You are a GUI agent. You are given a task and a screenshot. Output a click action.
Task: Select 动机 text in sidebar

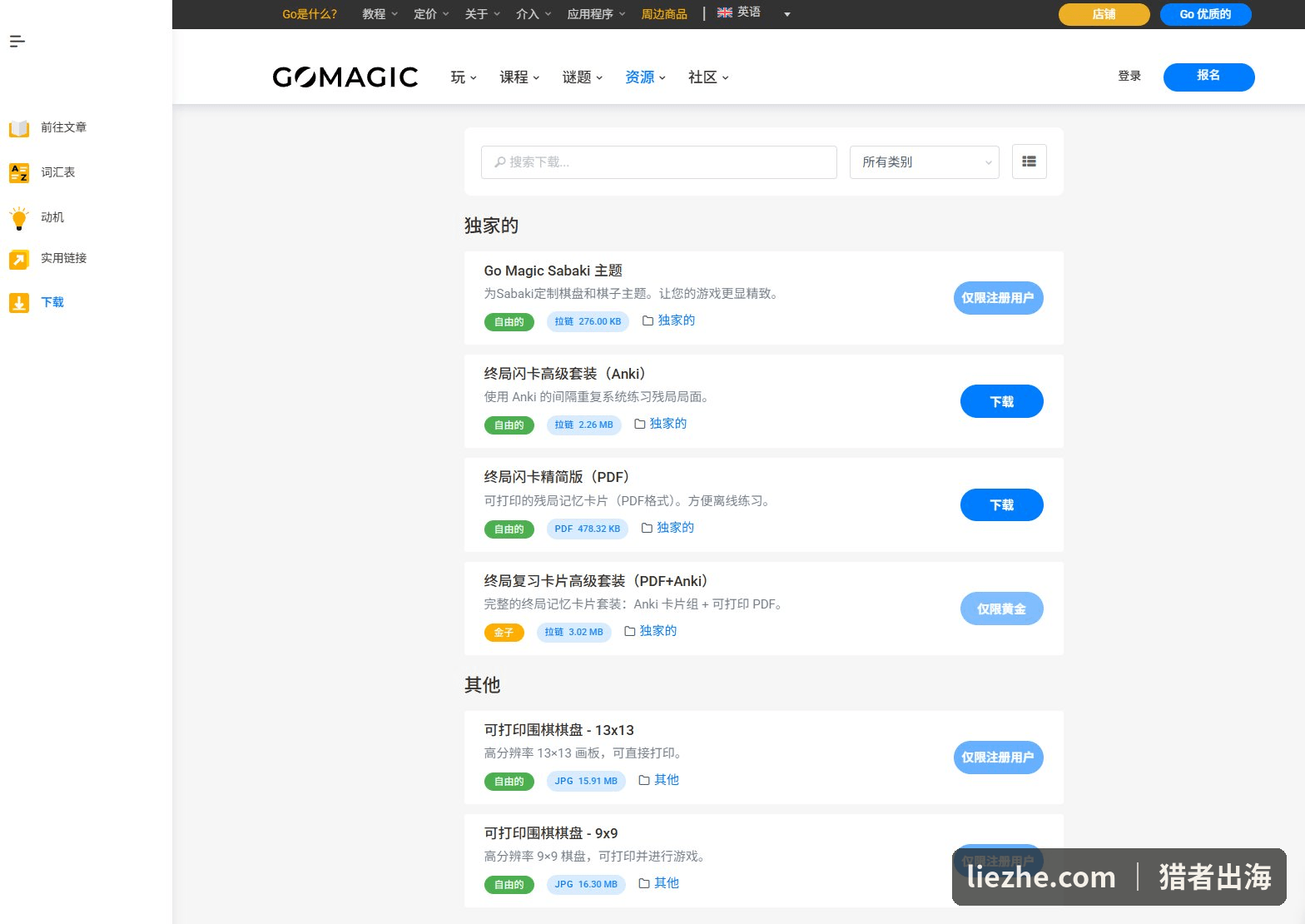pyautogui.click(x=52, y=217)
